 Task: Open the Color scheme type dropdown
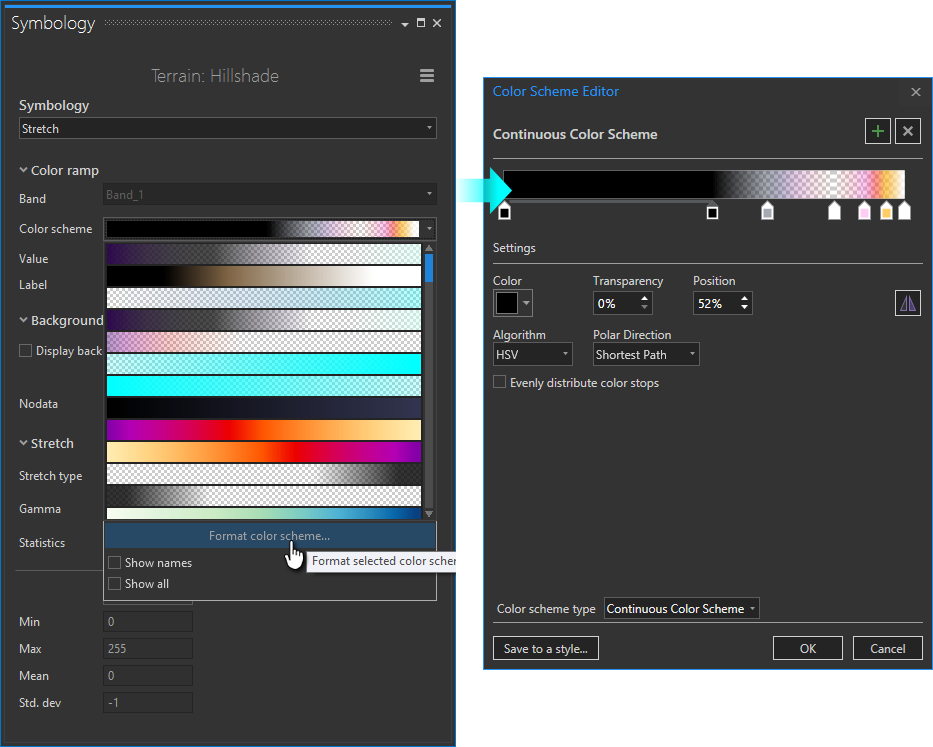pos(681,608)
